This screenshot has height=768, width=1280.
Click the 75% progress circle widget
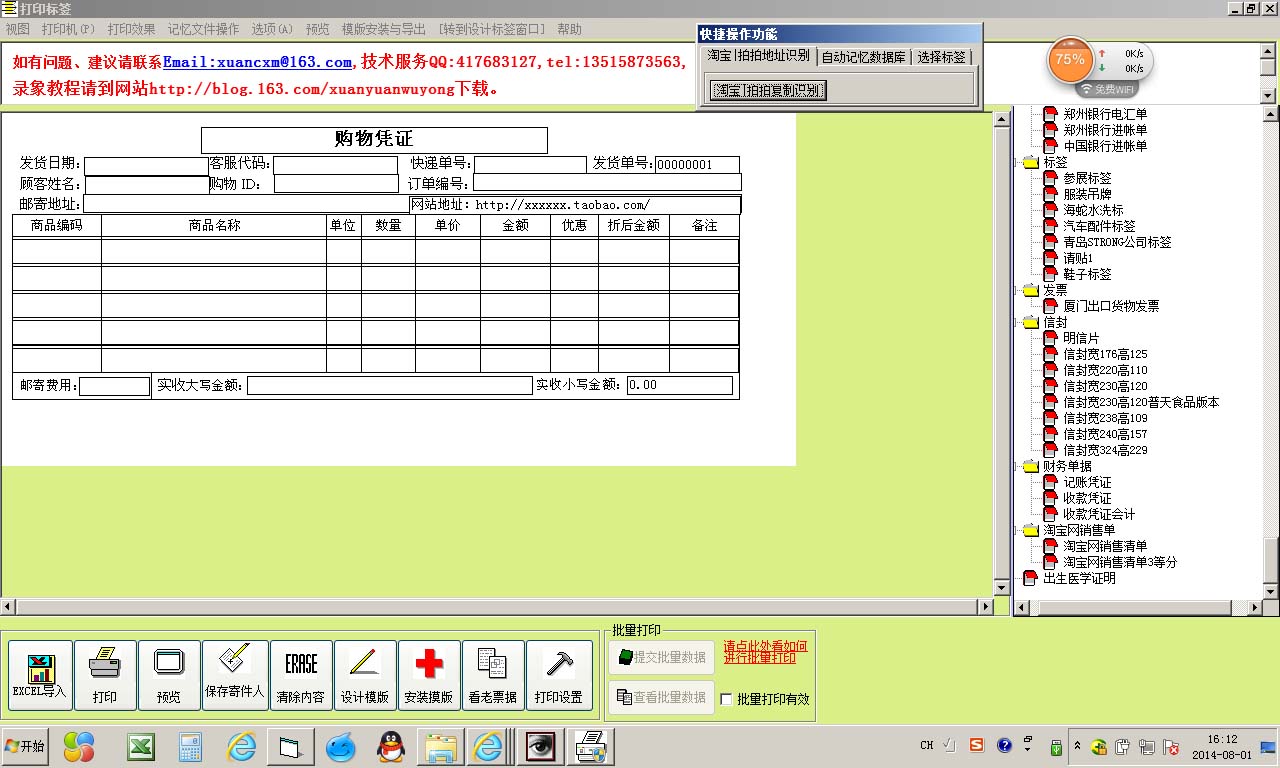pyautogui.click(x=1070, y=60)
